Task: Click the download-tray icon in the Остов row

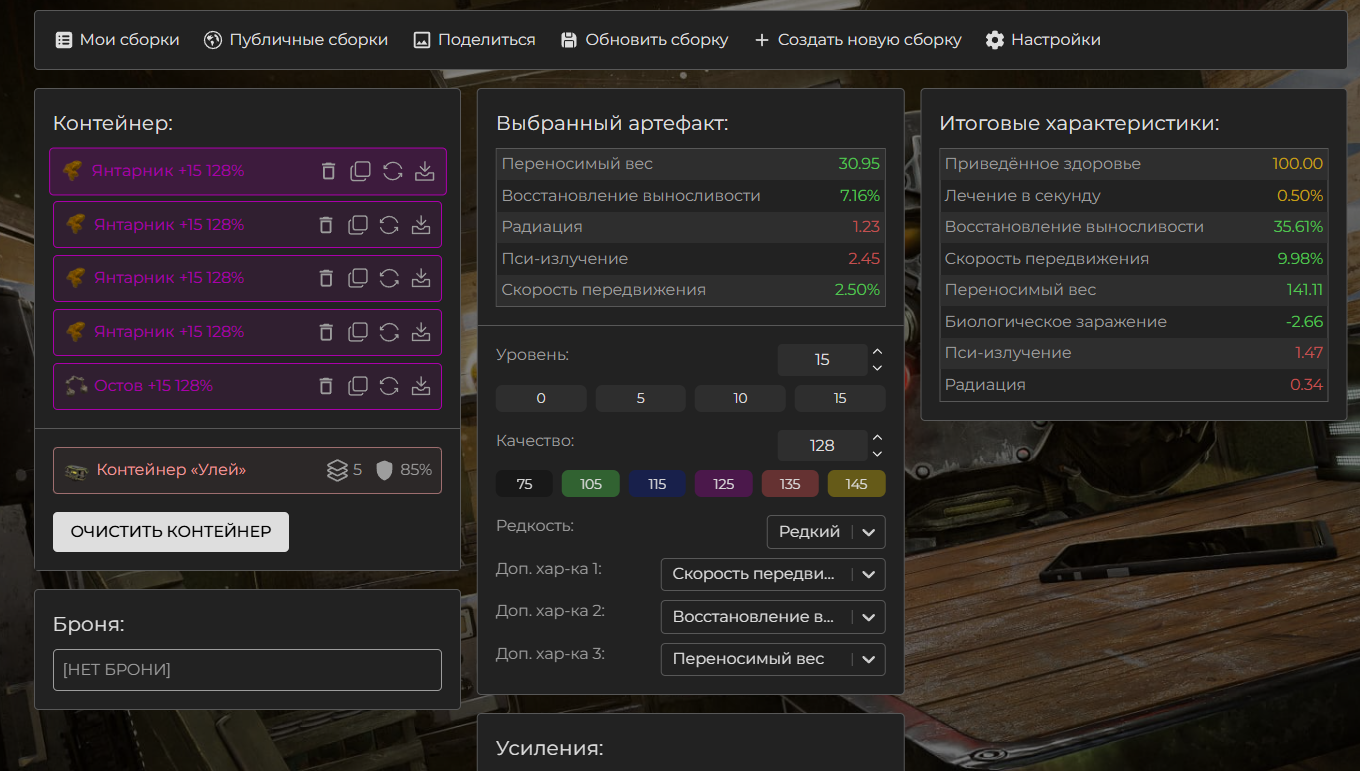Action: coord(421,386)
